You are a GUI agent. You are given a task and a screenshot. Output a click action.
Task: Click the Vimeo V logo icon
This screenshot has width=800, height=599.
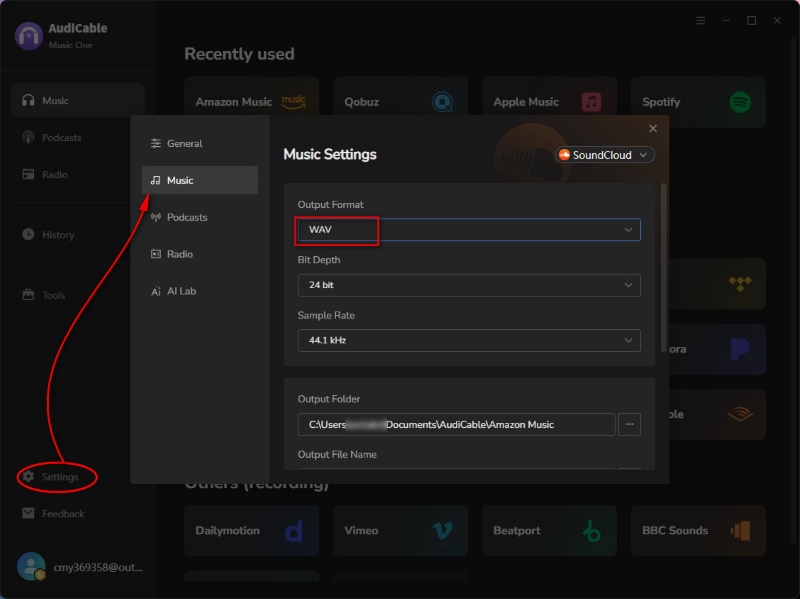pos(442,531)
